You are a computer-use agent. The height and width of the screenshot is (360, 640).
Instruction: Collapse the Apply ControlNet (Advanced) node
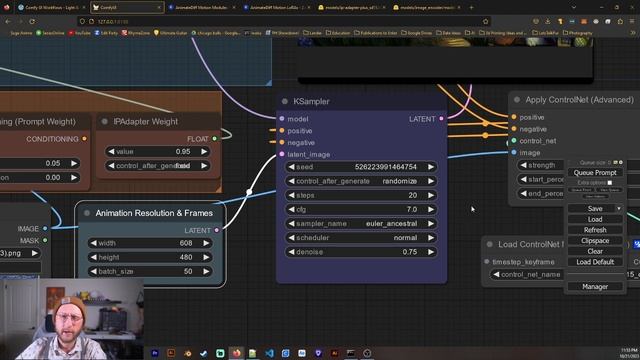point(517,100)
